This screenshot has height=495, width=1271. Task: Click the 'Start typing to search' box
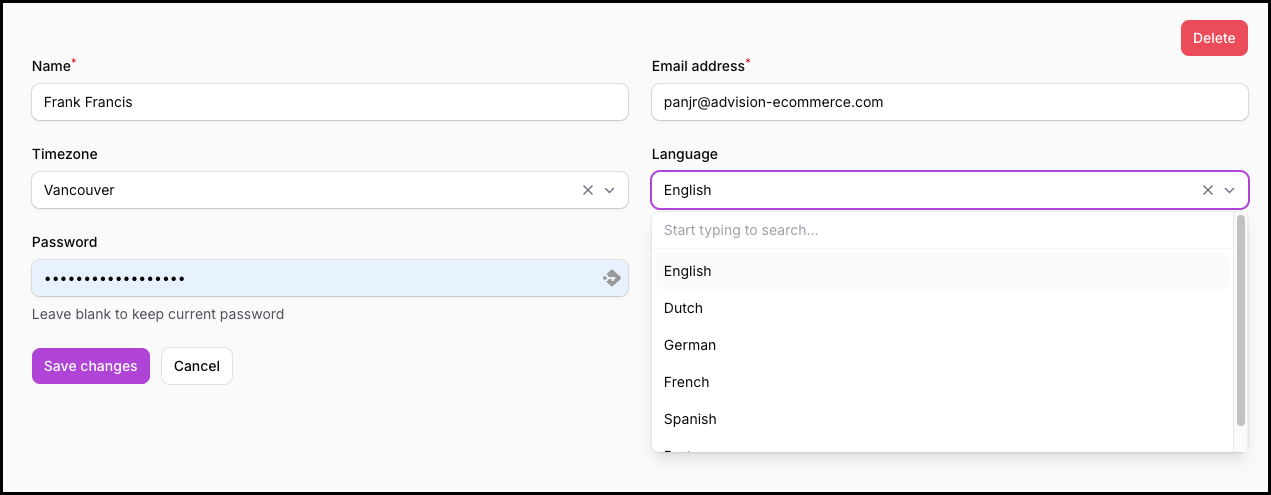940,230
